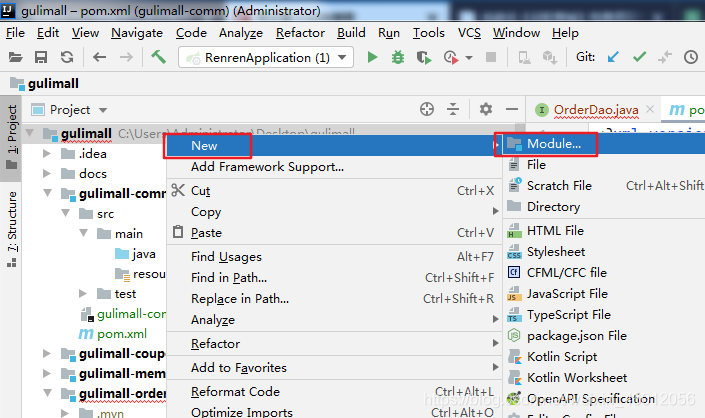Viewport: 705px width, 418px height.
Task: Collapse the main folder
Action: (x=84, y=233)
